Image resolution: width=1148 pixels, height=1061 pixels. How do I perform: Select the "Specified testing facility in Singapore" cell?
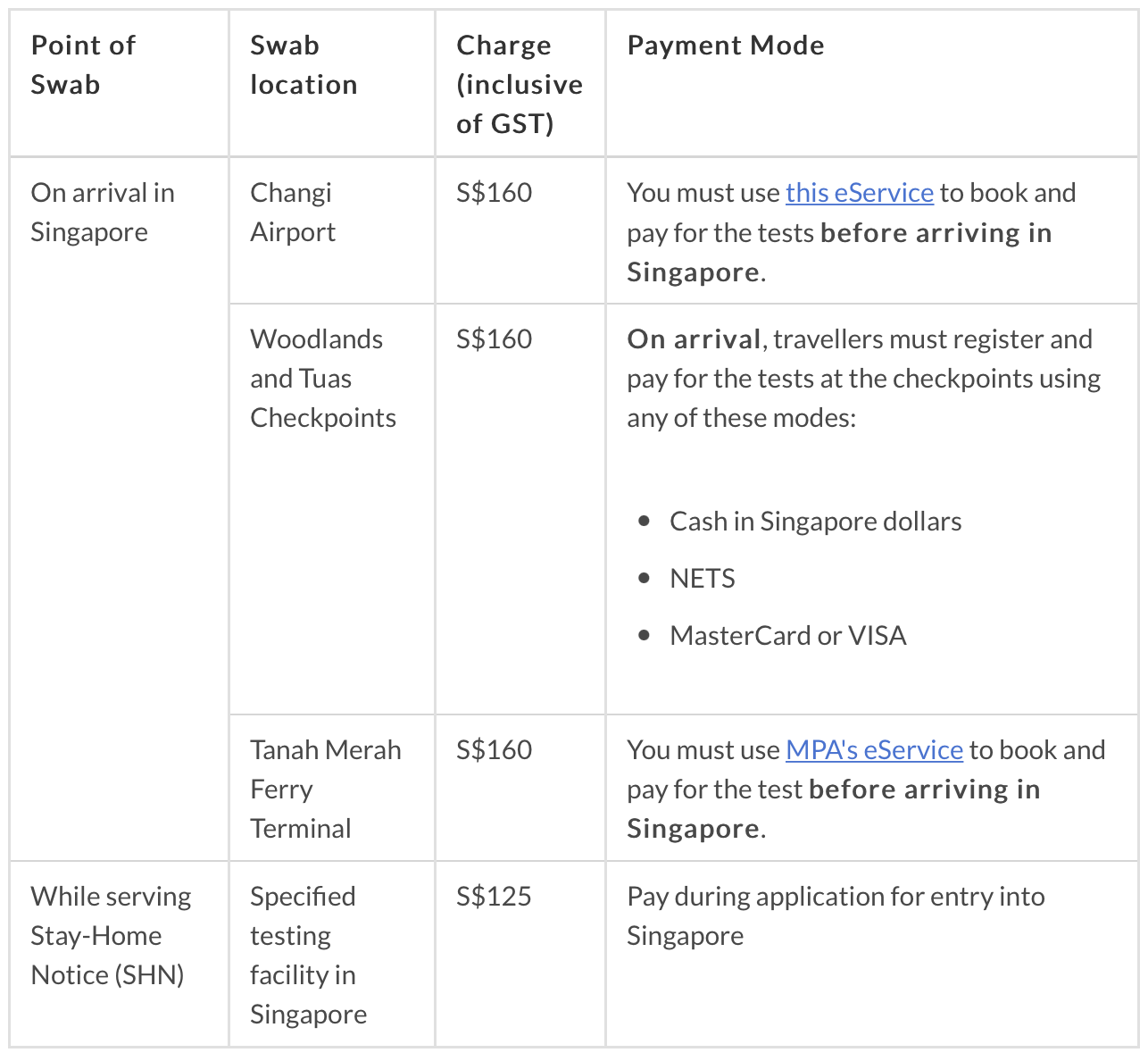point(308,956)
